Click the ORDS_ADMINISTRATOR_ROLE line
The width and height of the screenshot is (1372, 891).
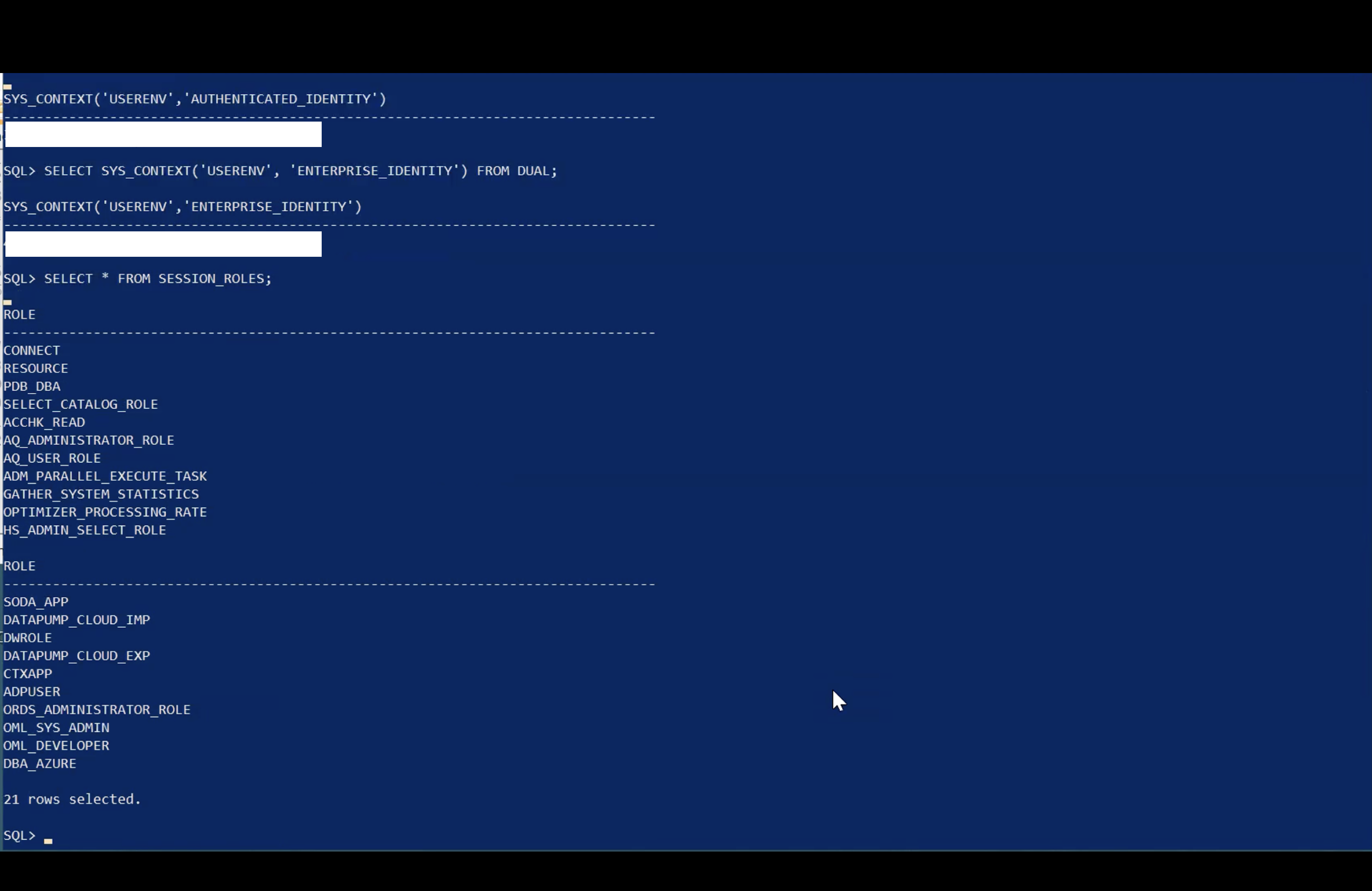coord(97,710)
